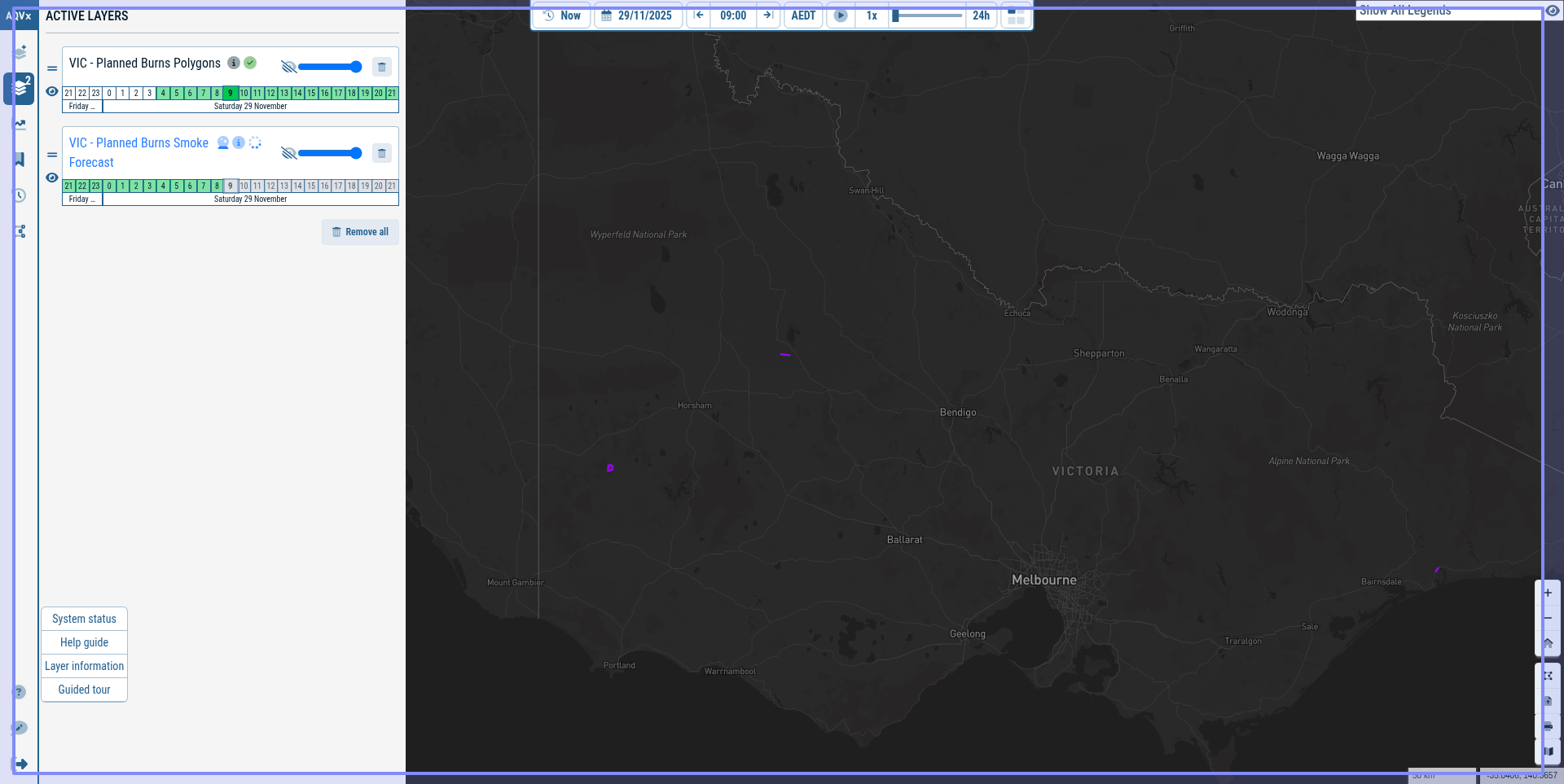The image size is (1564, 784).
Task: Toggle Show All Legends eye icon
Action: [x=1553, y=11]
